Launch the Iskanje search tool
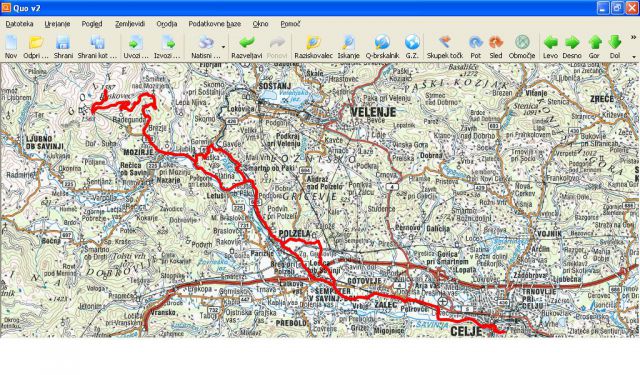This screenshot has width=640, height=375. (348, 42)
